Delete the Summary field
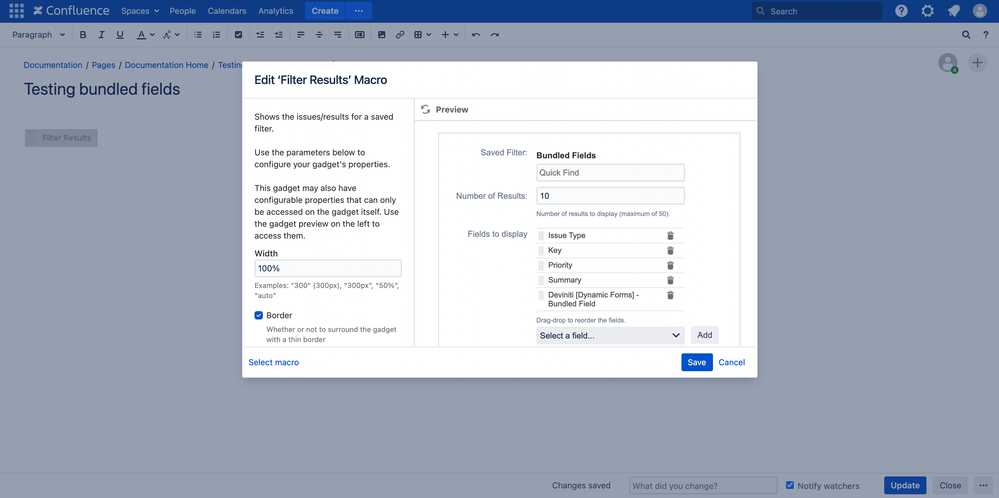 pyautogui.click(x=670, y=280)
